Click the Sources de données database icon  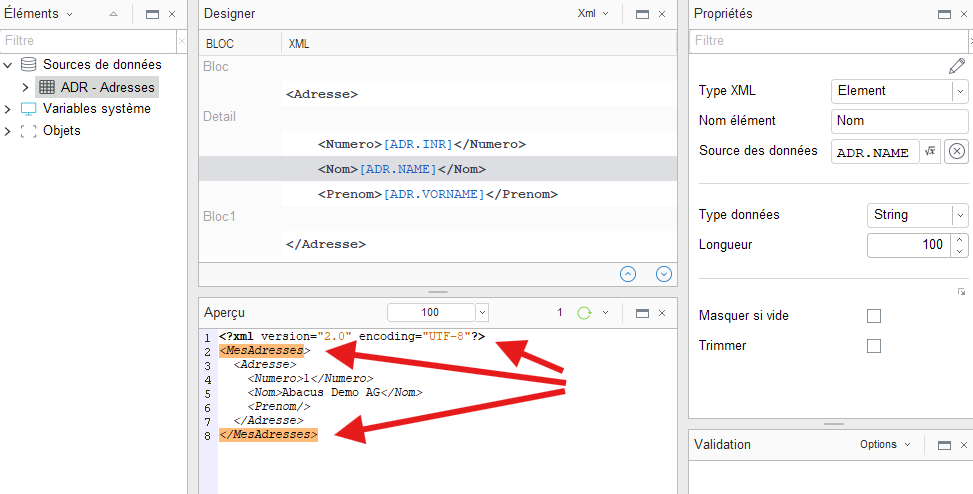point(29,65)
